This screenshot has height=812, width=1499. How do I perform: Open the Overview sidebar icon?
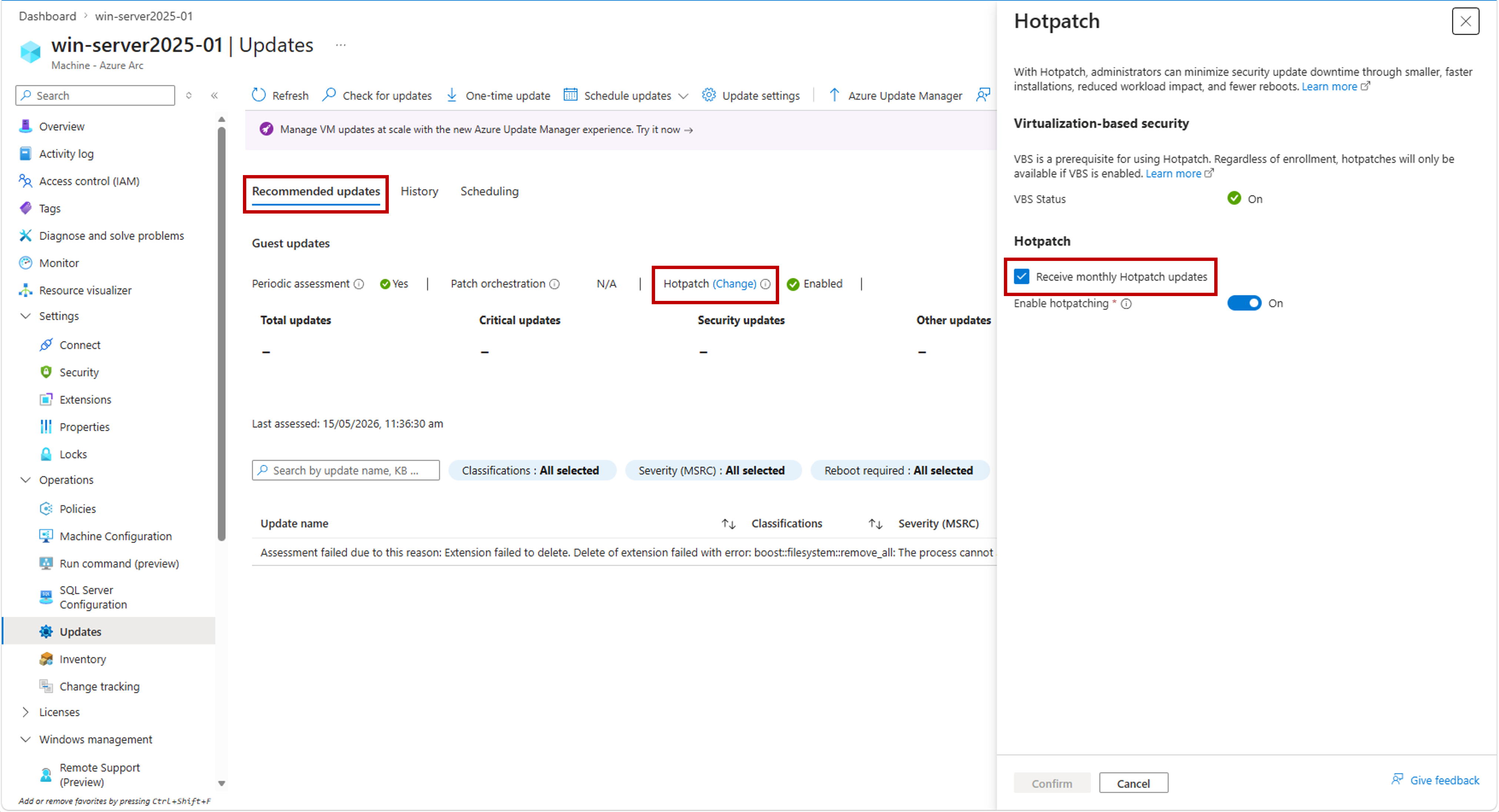[25, 126]
